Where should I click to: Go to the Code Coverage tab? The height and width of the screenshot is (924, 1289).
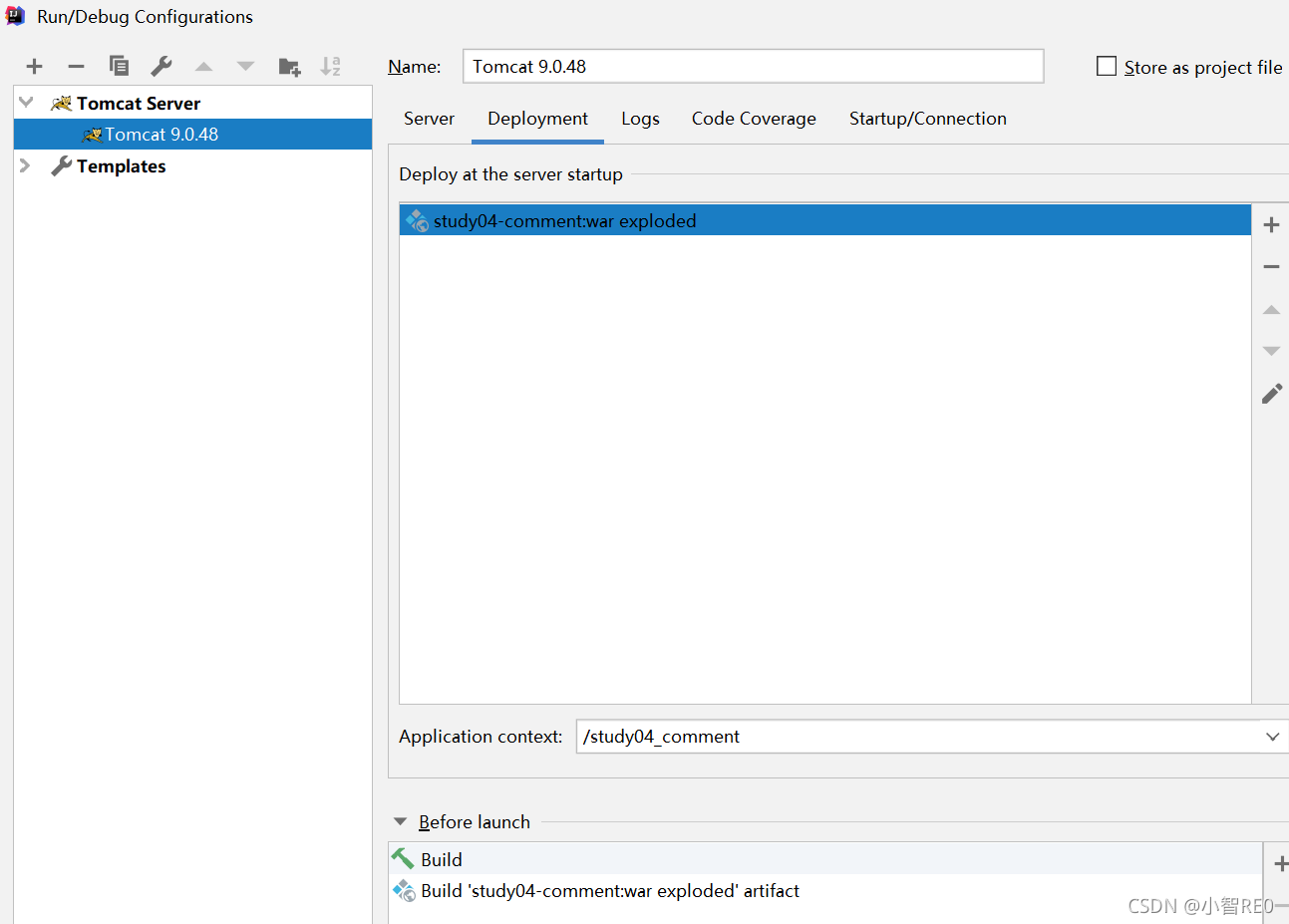click(754, 119)
